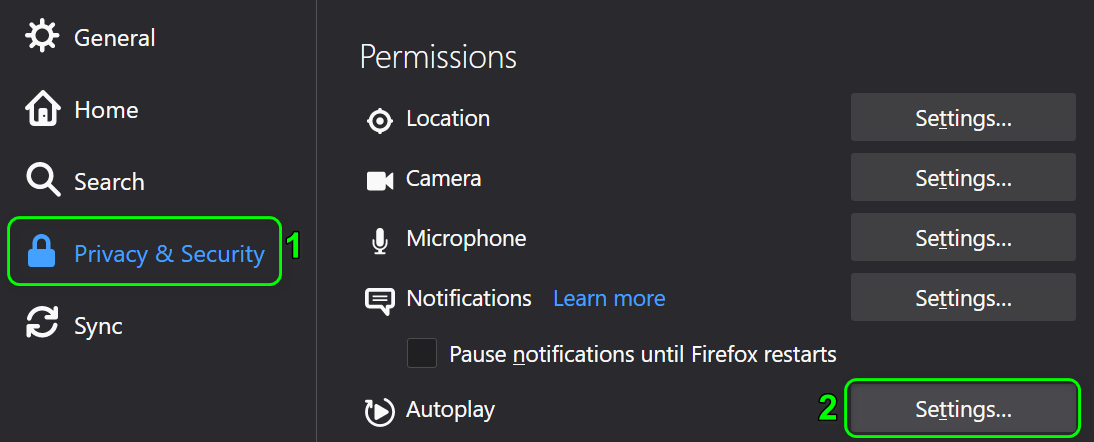Image resolution: width=1094 pixels, height=442 pixels.
Task: Select the Sync category label
Action: click(x=98, y=326)
